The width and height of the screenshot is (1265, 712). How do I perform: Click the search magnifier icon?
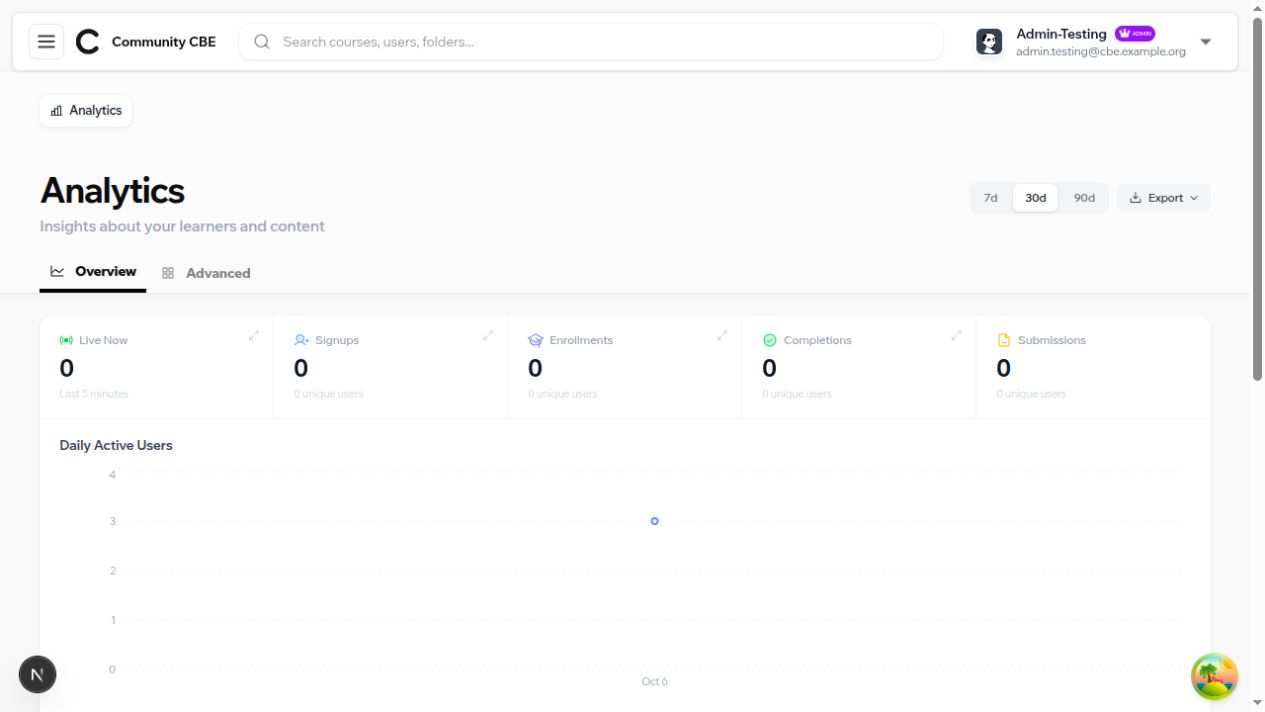[262, 42]
